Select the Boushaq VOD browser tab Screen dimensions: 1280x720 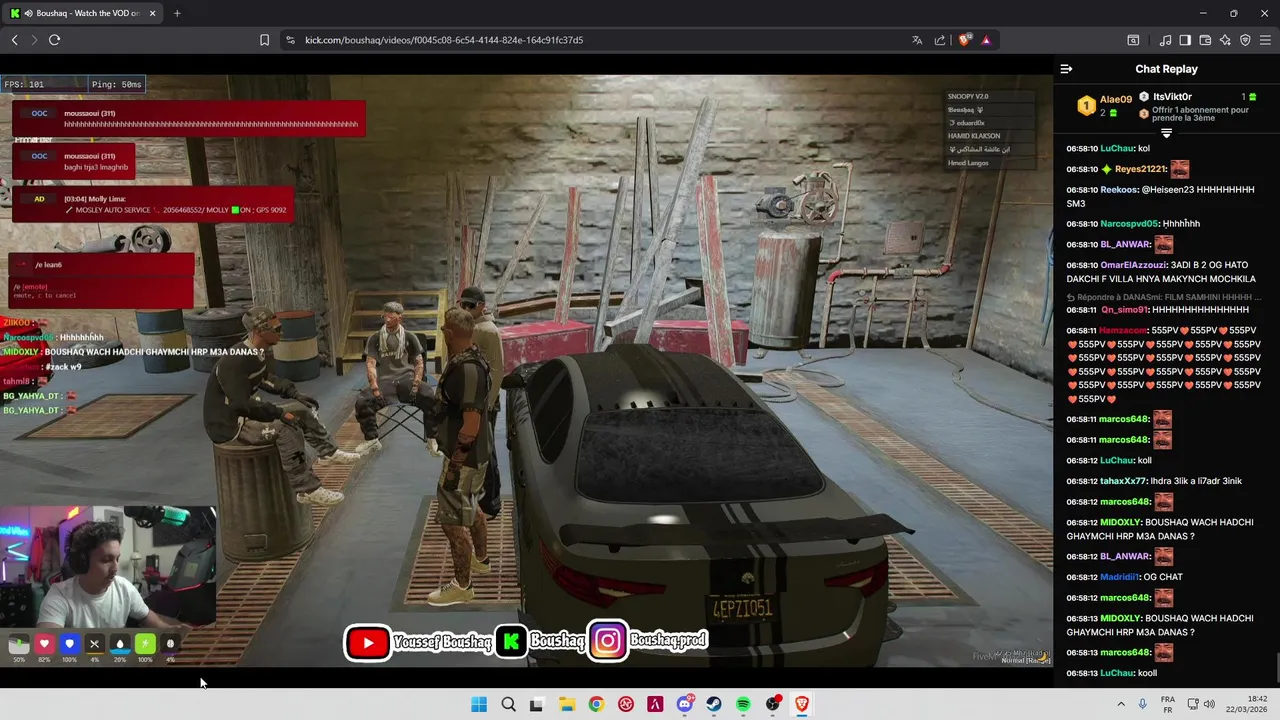(x=82, y=13)
